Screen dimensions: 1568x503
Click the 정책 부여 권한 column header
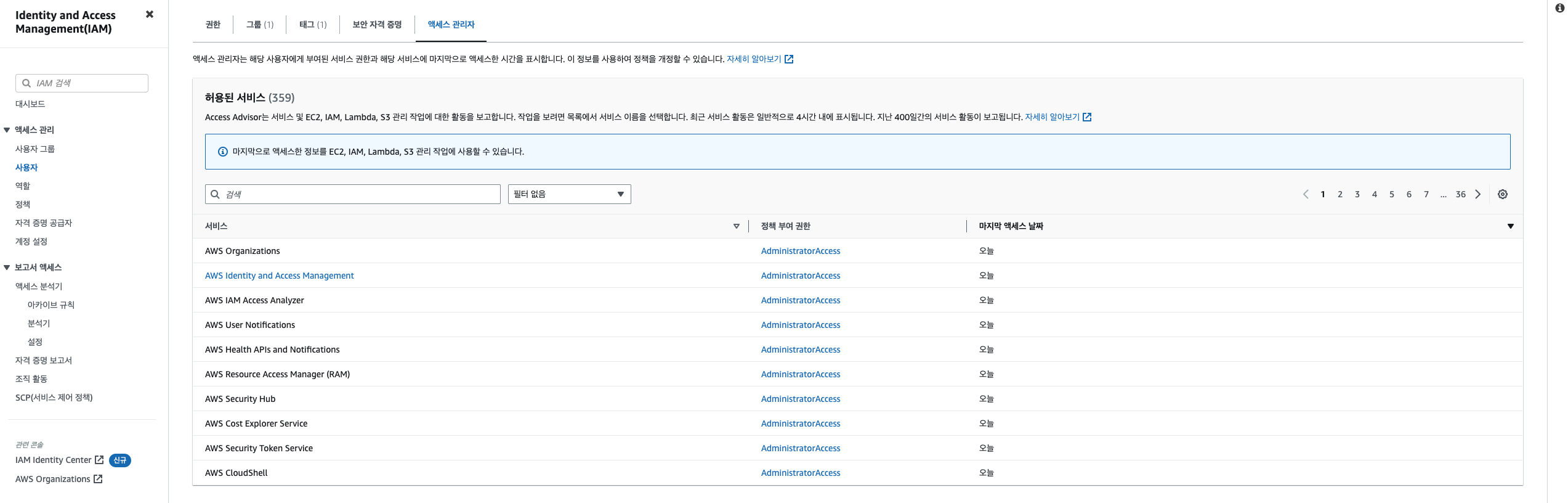(x=786, y=226)
